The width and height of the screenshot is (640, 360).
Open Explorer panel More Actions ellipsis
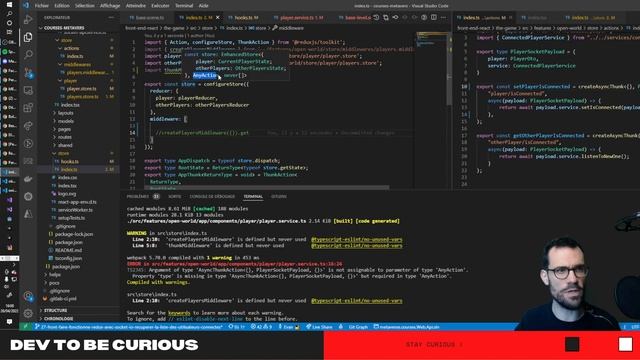click(x=111, y=18)
